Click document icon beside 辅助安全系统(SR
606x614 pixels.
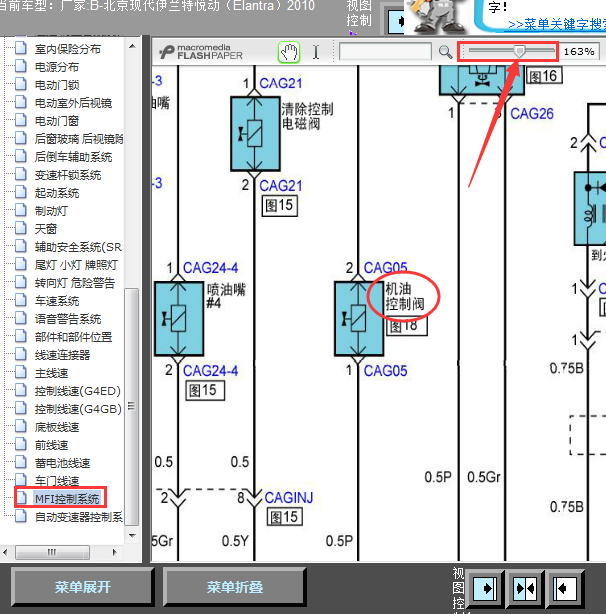[x=20, y=246]
